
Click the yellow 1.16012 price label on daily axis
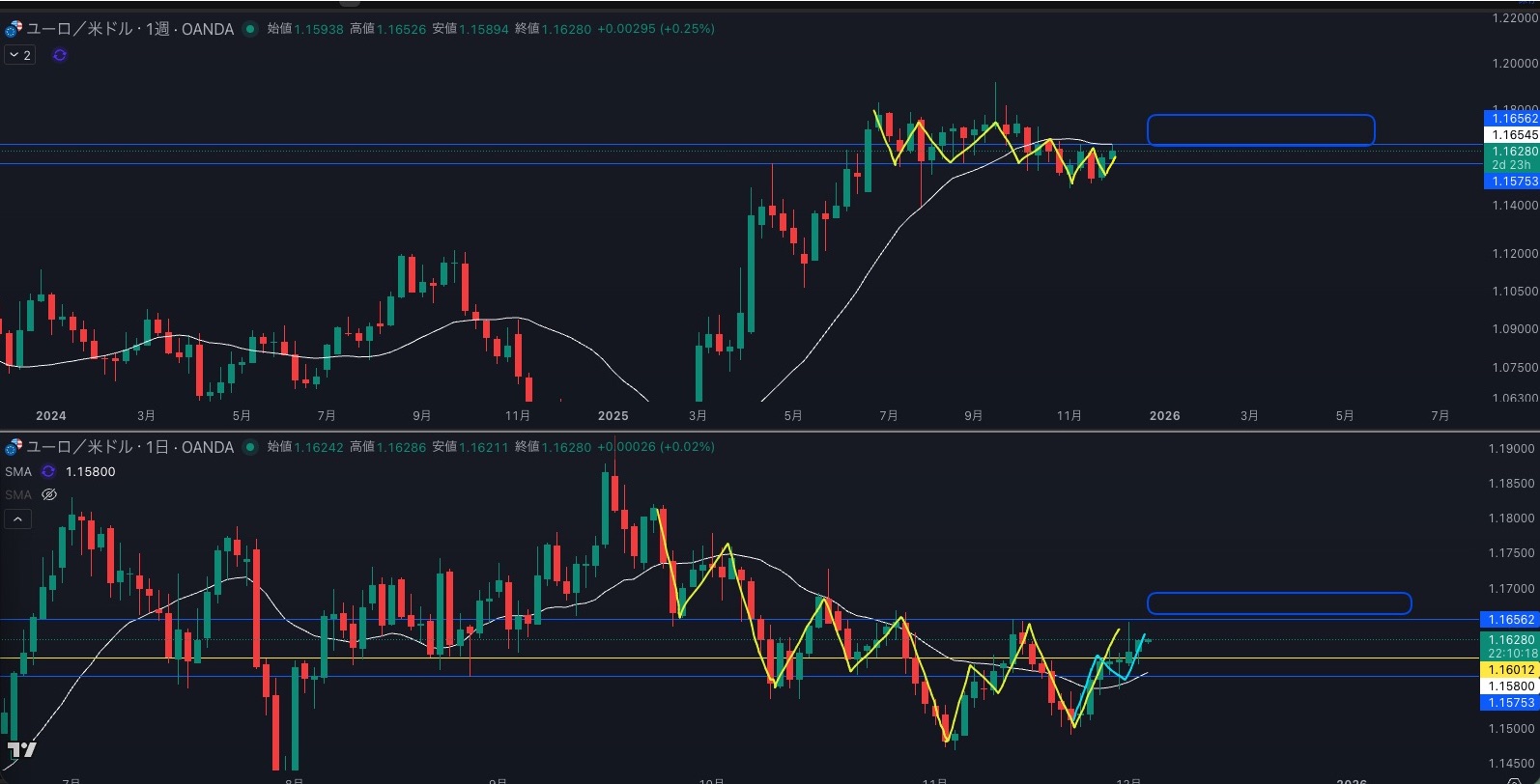[1511, 670]
